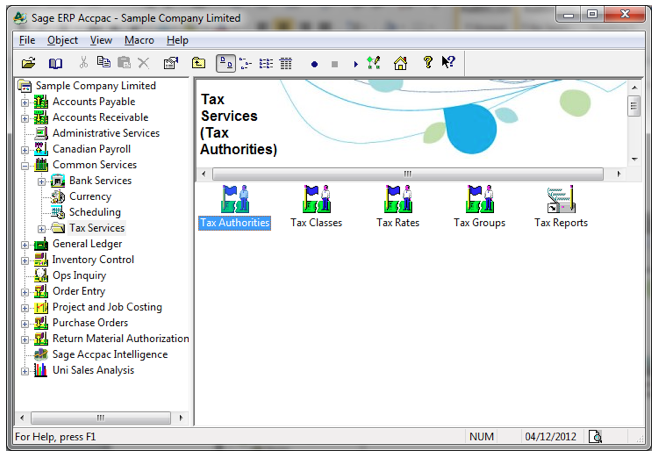Open the View menu
The width and height of the screenshot is (659, 459).
[101, 40]
